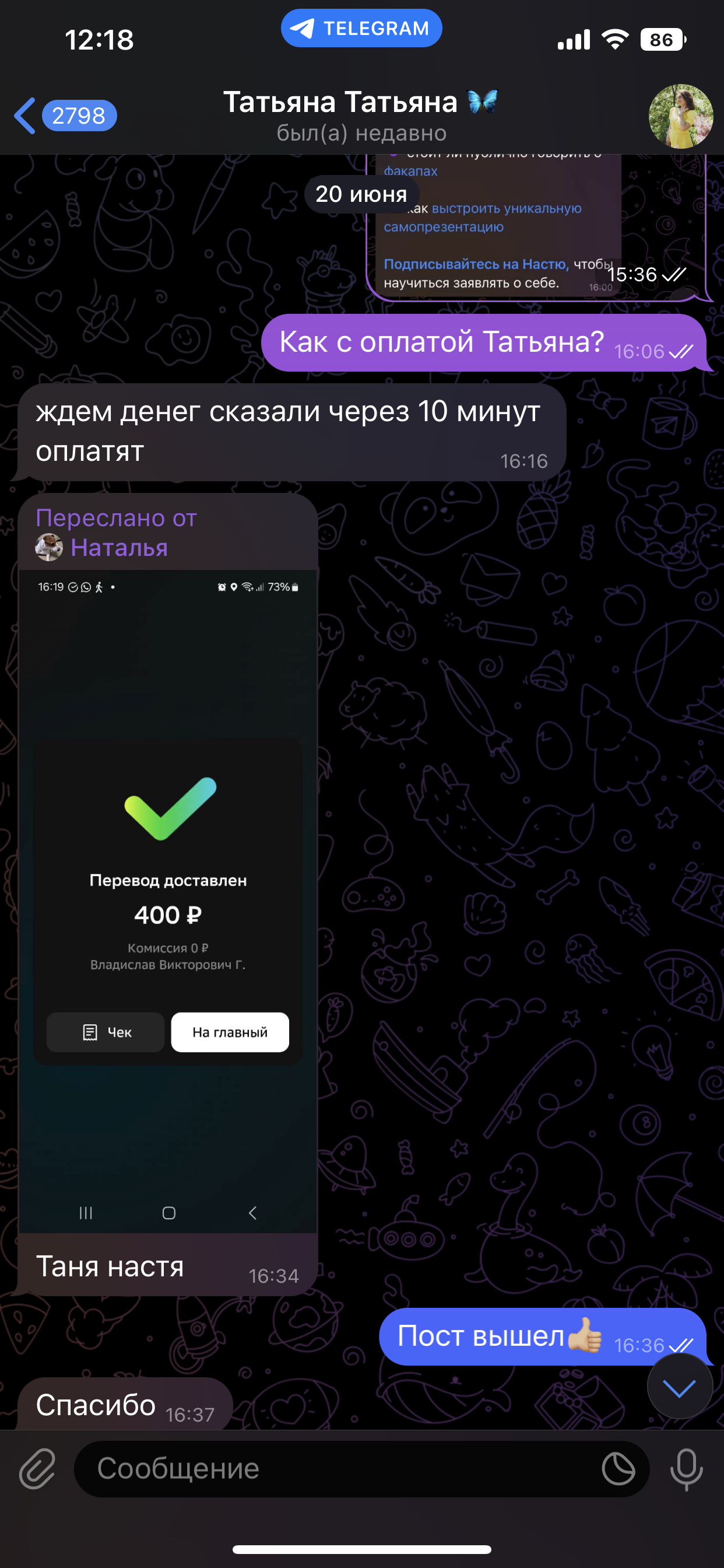
Task: Tap the Telegram return pill in status bar
Action: click(361, 29)
